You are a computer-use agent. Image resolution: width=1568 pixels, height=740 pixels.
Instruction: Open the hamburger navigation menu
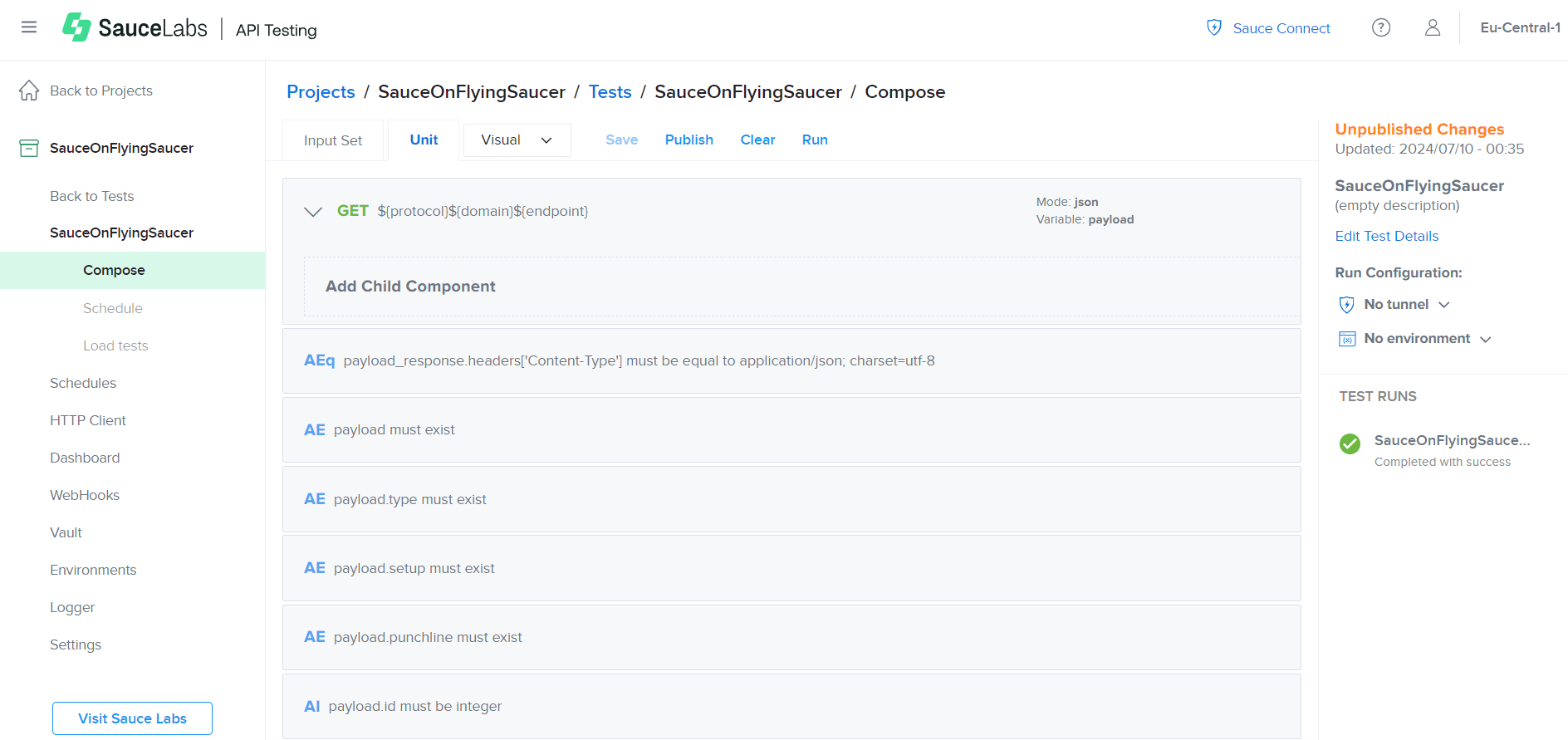(x=29, y=27)
